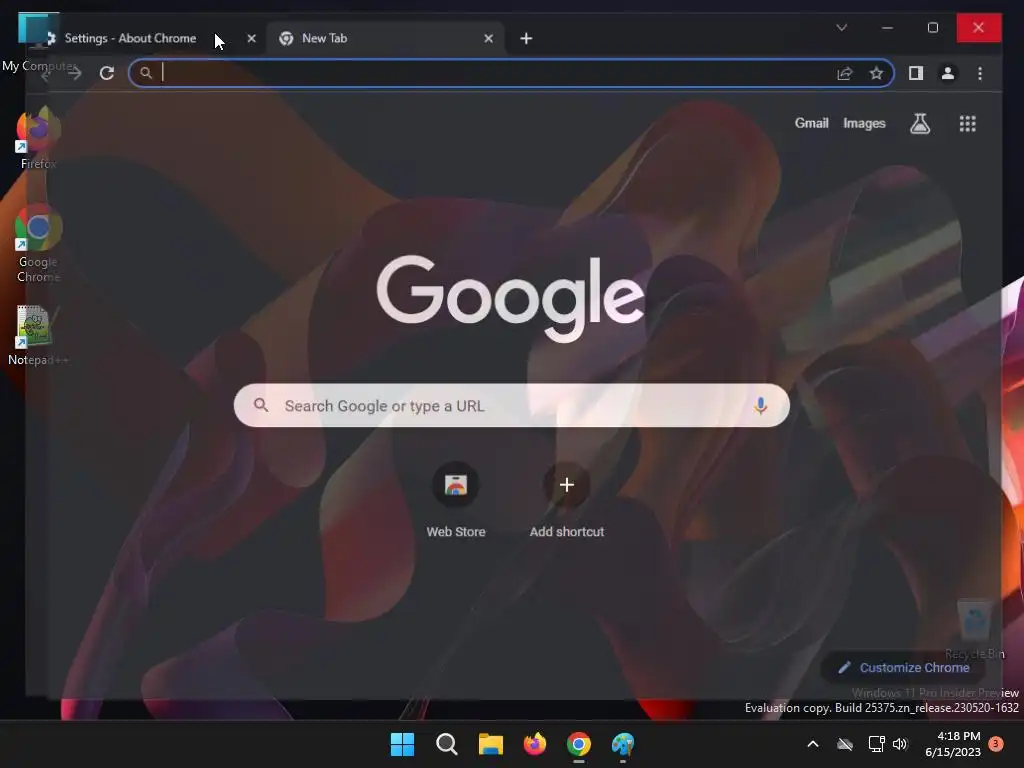Select the My Computer desktop icon

[x=37, y=43]
